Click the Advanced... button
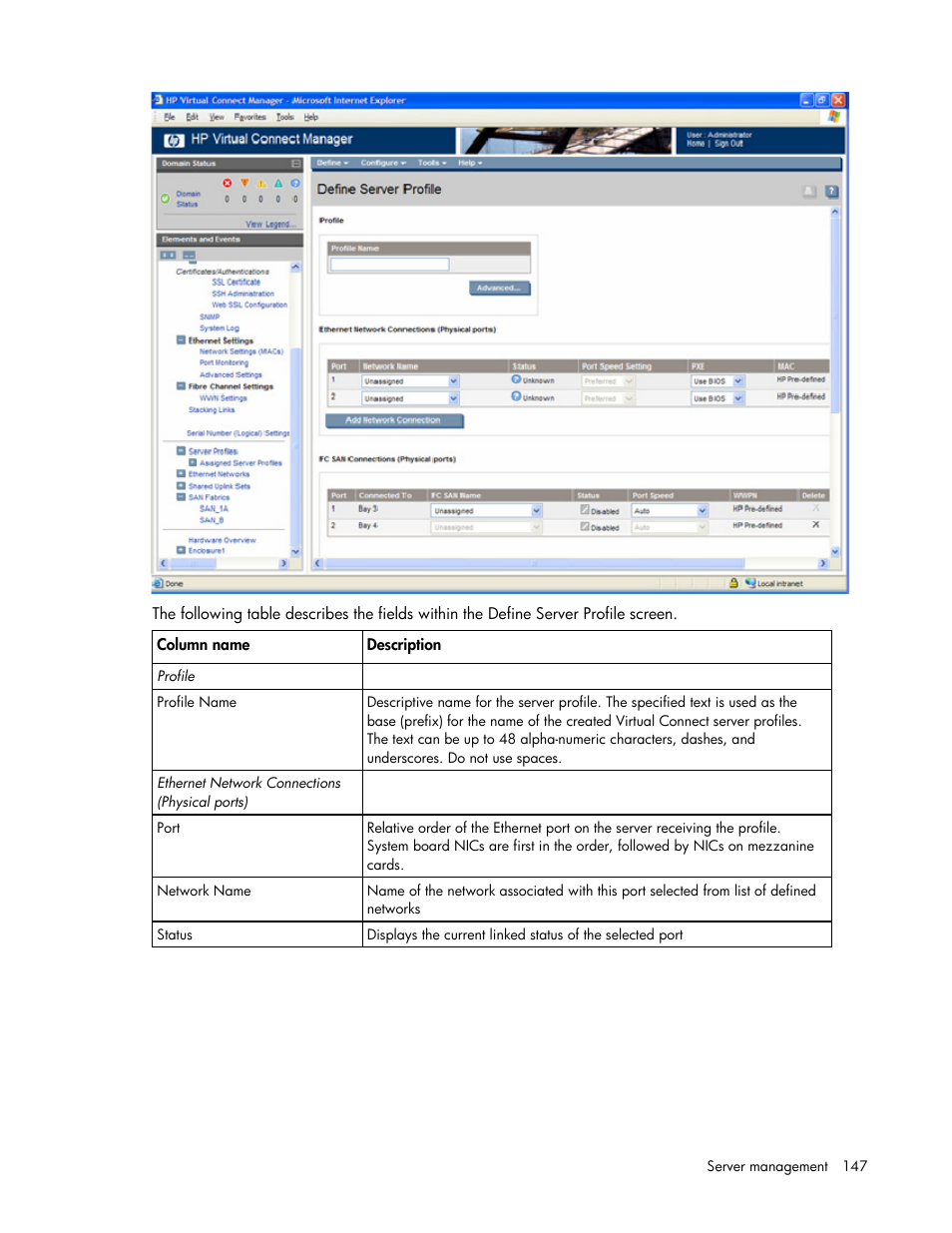The height and width of the screenshot is (1233, 952). [x=499, y=289]
